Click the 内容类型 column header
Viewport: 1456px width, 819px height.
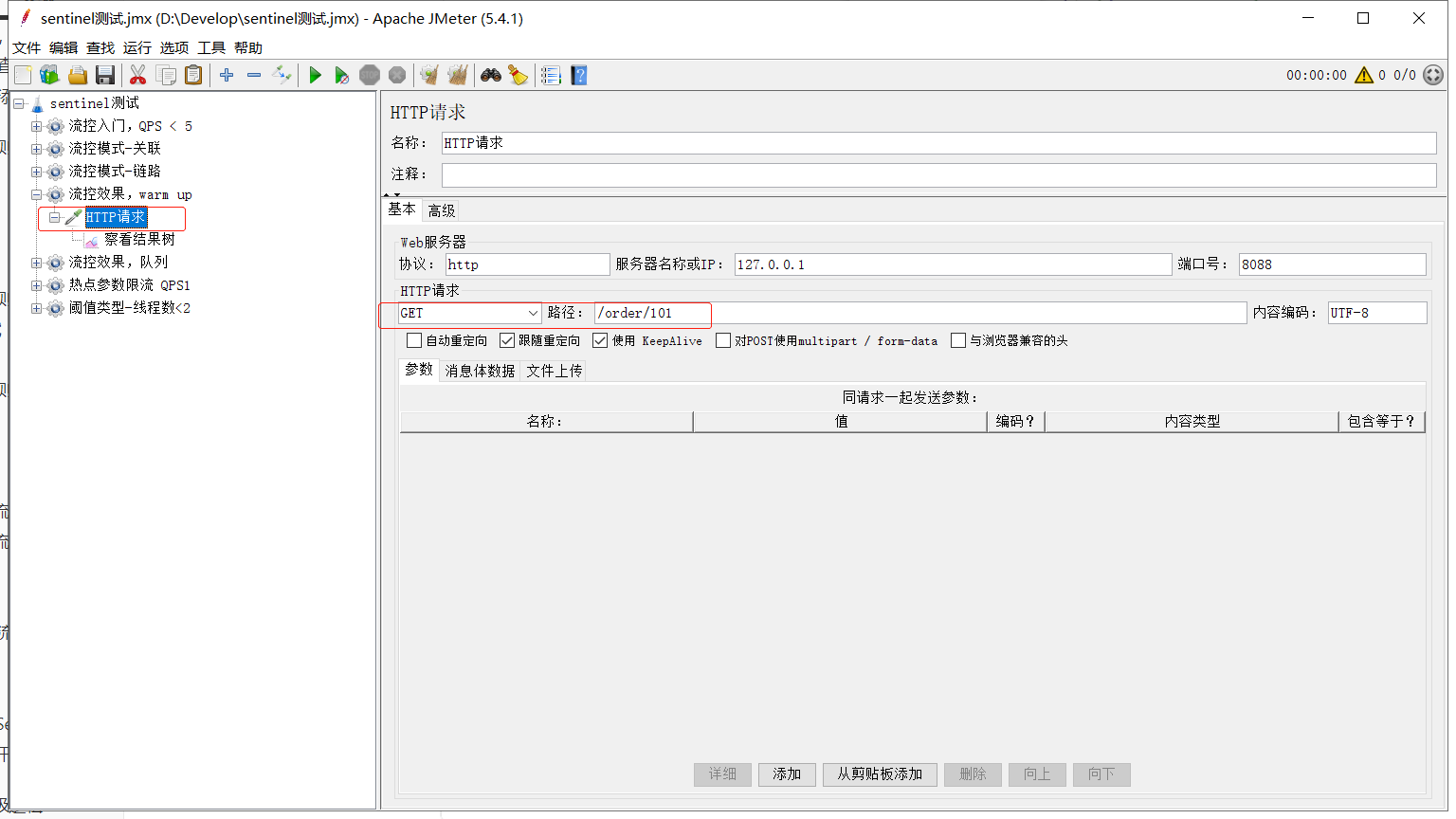pyautogui.click(x=1192, y=422)
